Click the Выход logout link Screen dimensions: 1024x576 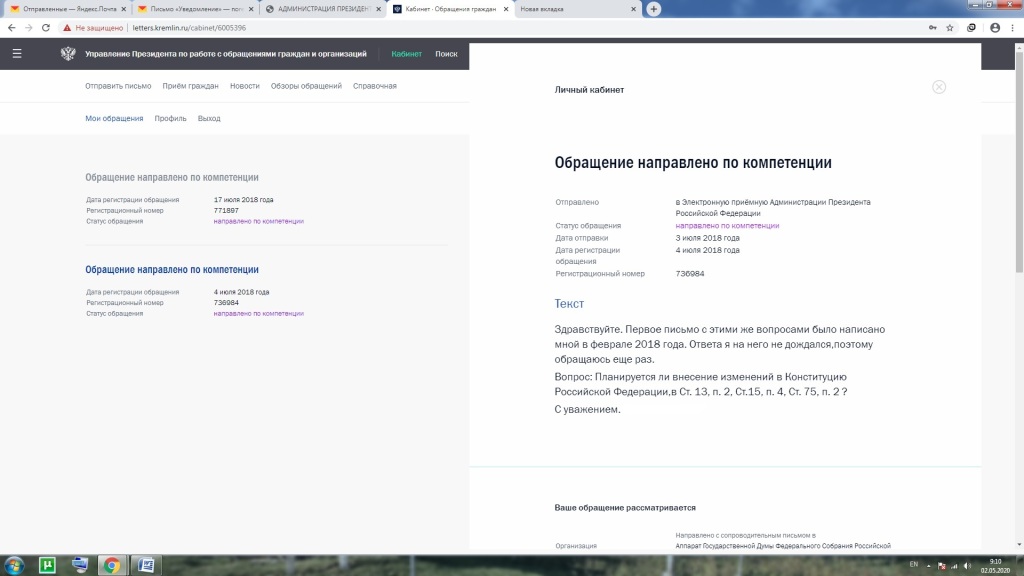coord(209,118)
